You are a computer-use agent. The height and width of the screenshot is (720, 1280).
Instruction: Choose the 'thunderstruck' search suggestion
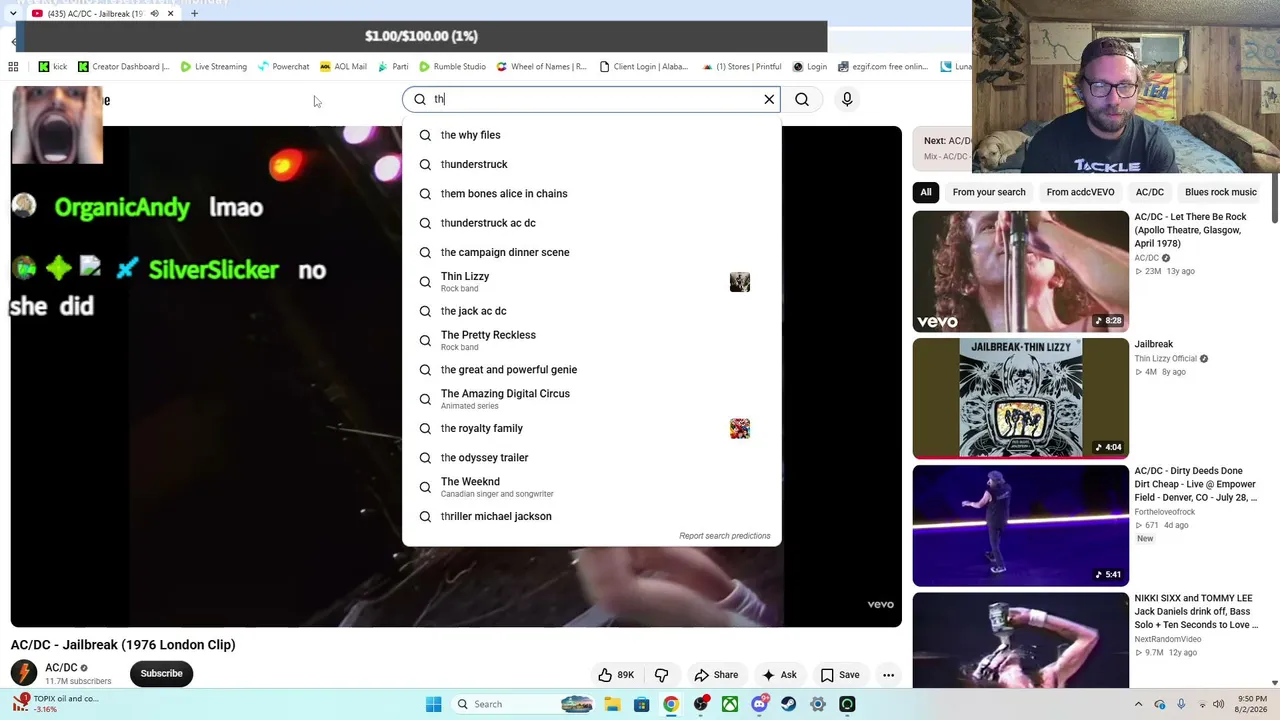591,164
